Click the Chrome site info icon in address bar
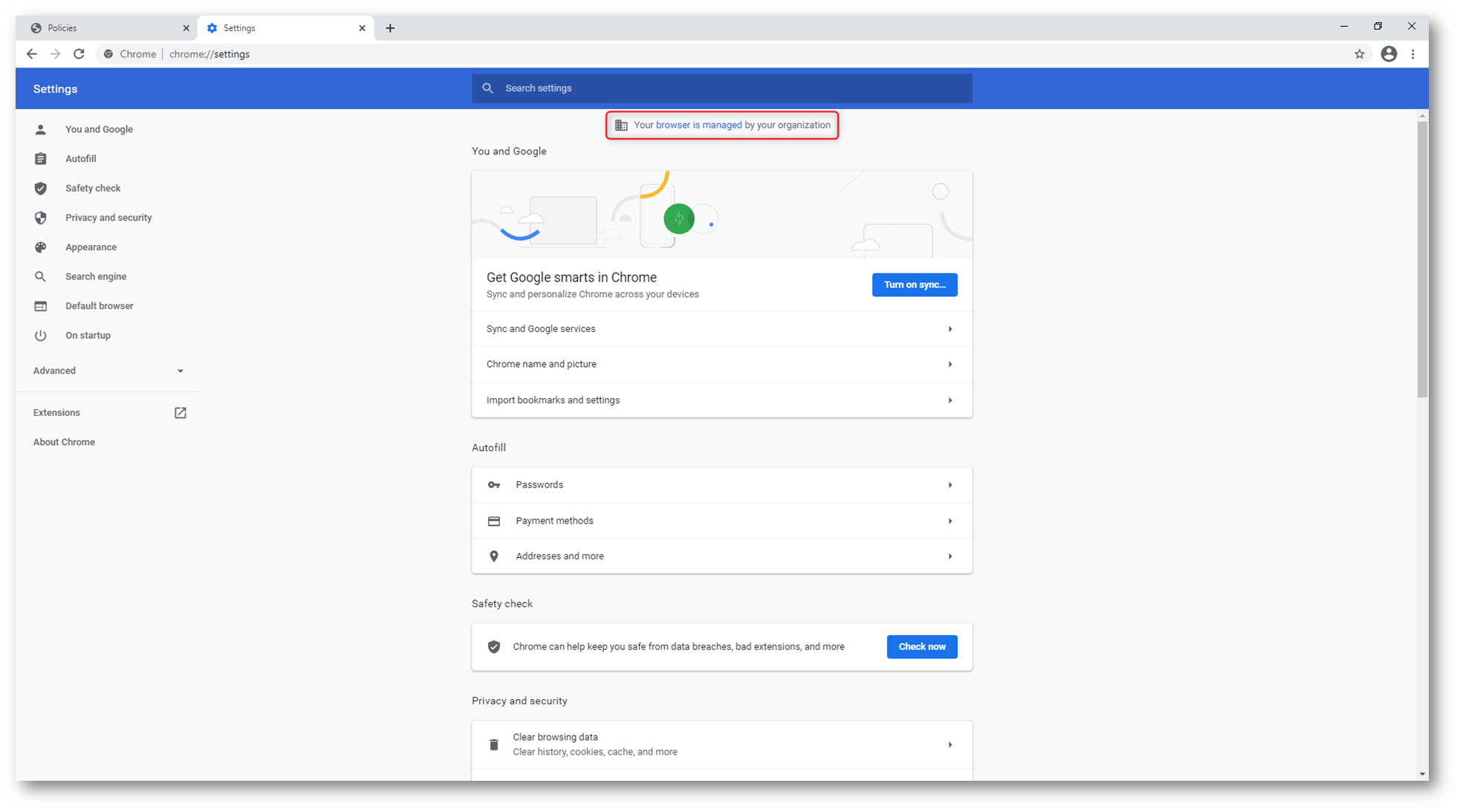The width and height of the screenshot is (1460, 812). [108, 53]
